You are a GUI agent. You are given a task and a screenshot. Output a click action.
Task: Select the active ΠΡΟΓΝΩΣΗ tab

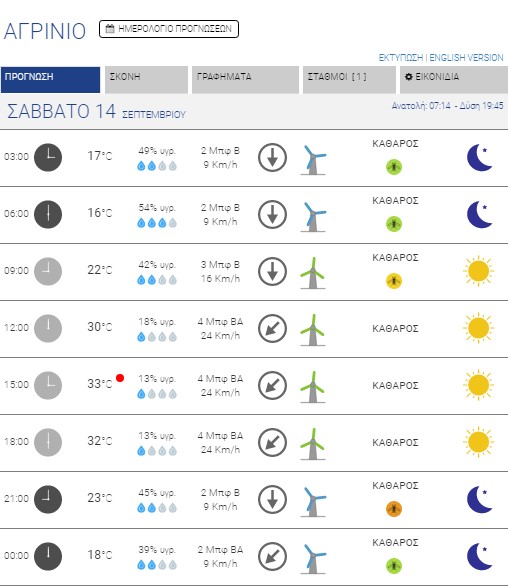point(50,80)
